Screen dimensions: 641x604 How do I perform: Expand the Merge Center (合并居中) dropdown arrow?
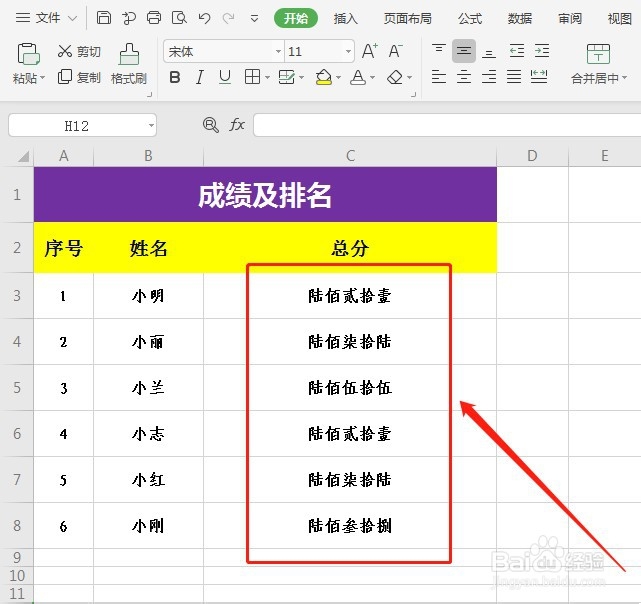pos(624,77)
